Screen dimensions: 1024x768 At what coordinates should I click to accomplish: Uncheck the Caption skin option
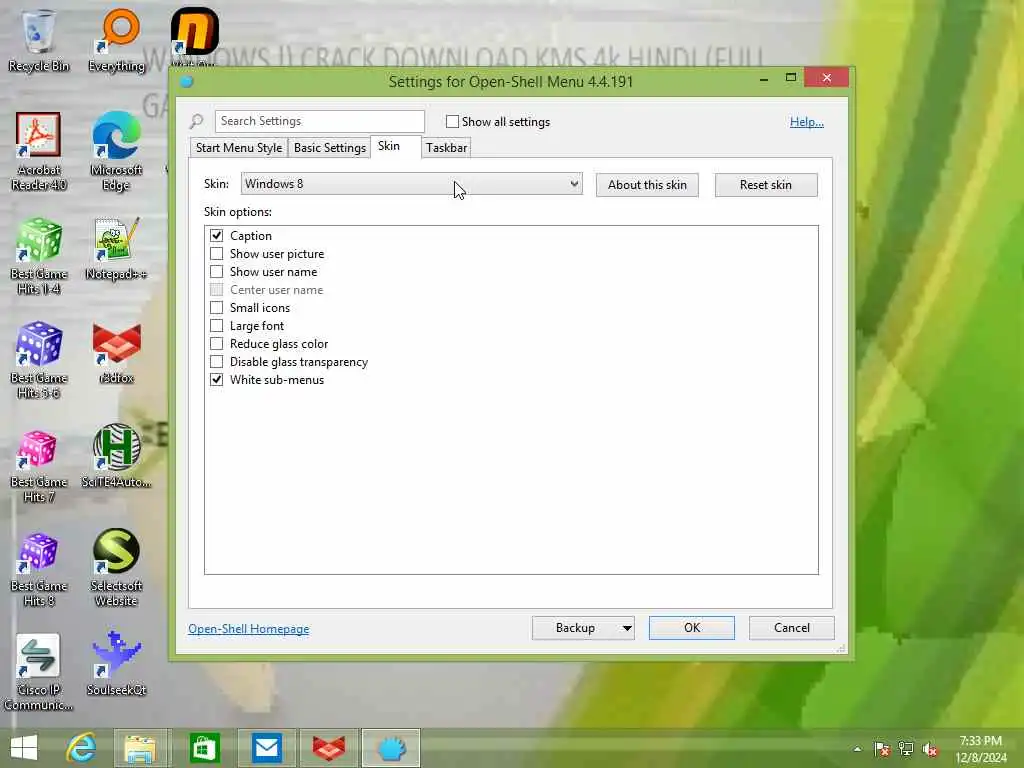click(x=216, y=235)
